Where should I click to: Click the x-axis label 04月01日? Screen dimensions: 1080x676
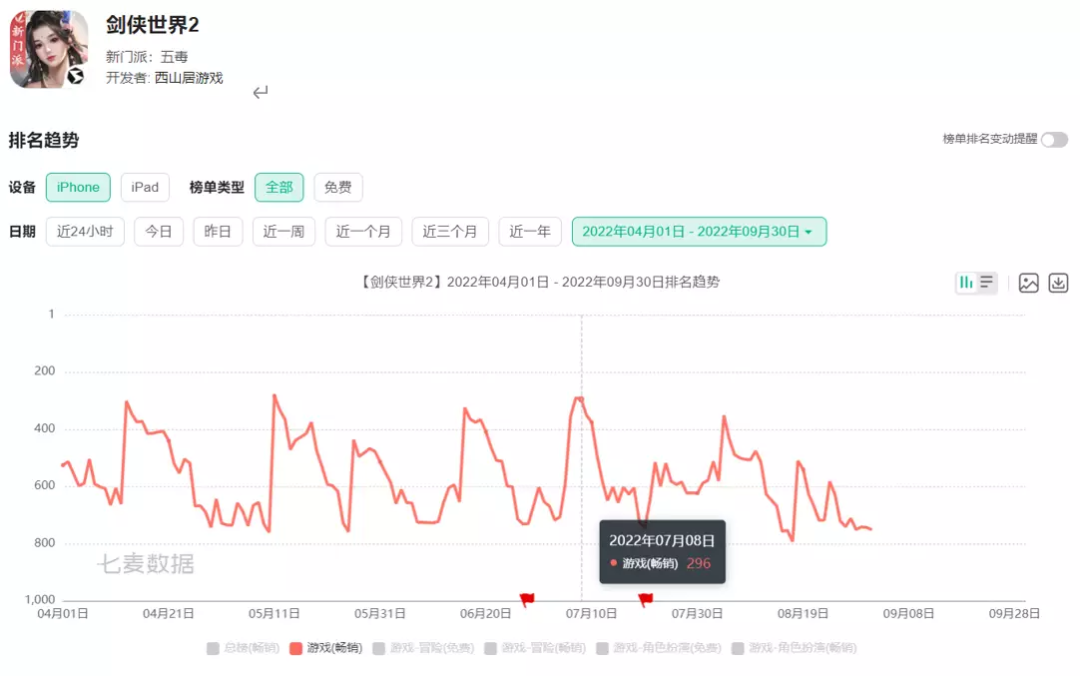click(x=63, y=613)
